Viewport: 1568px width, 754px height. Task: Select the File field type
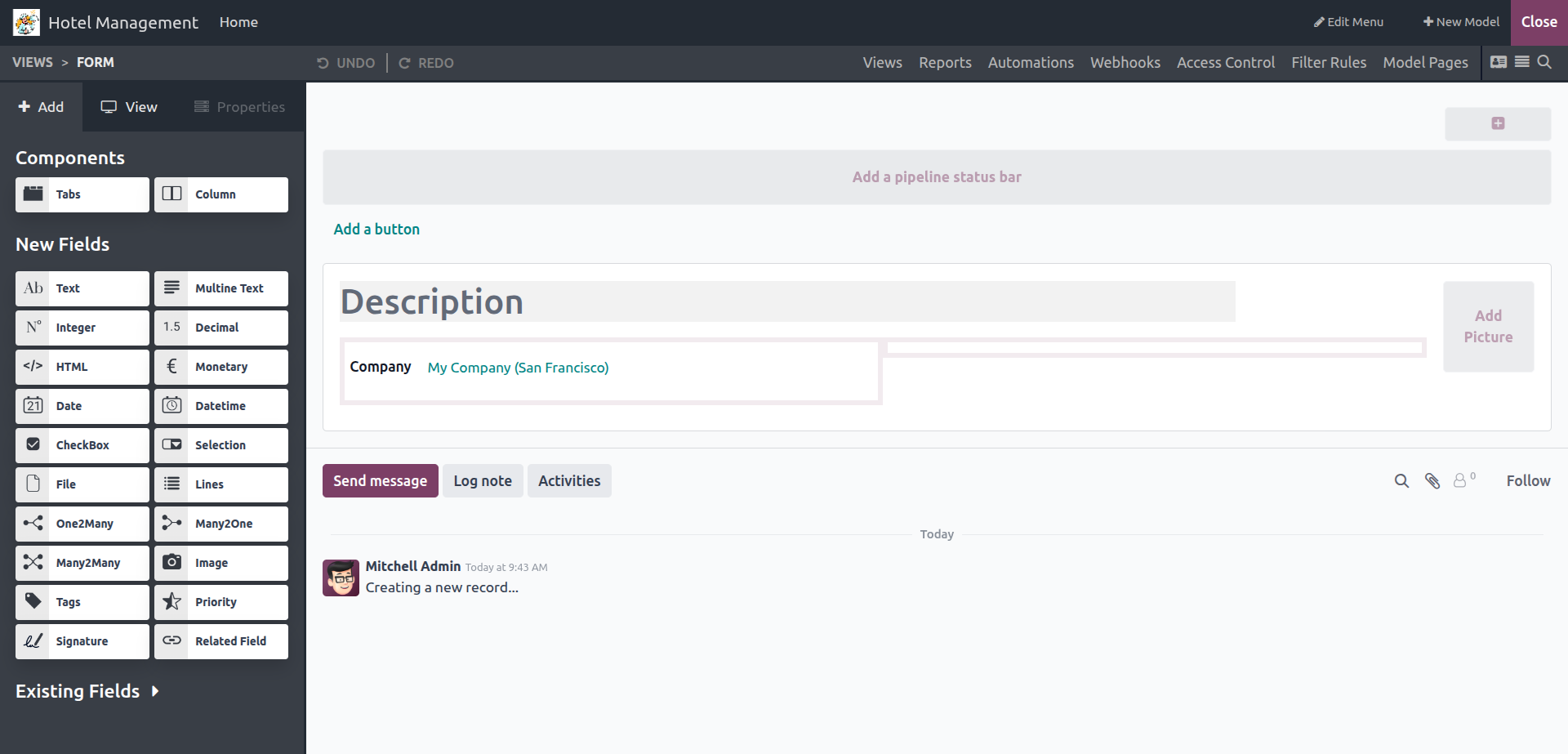[x=82, y=484]
